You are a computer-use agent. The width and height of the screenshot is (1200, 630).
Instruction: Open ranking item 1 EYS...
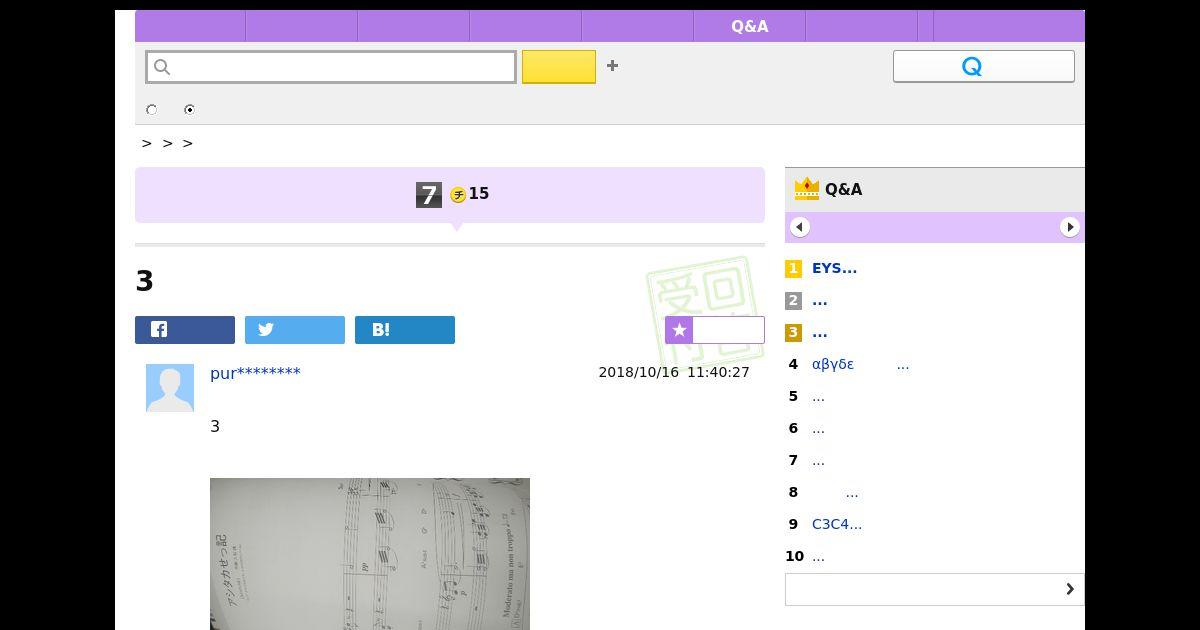(x=834, y=268)
